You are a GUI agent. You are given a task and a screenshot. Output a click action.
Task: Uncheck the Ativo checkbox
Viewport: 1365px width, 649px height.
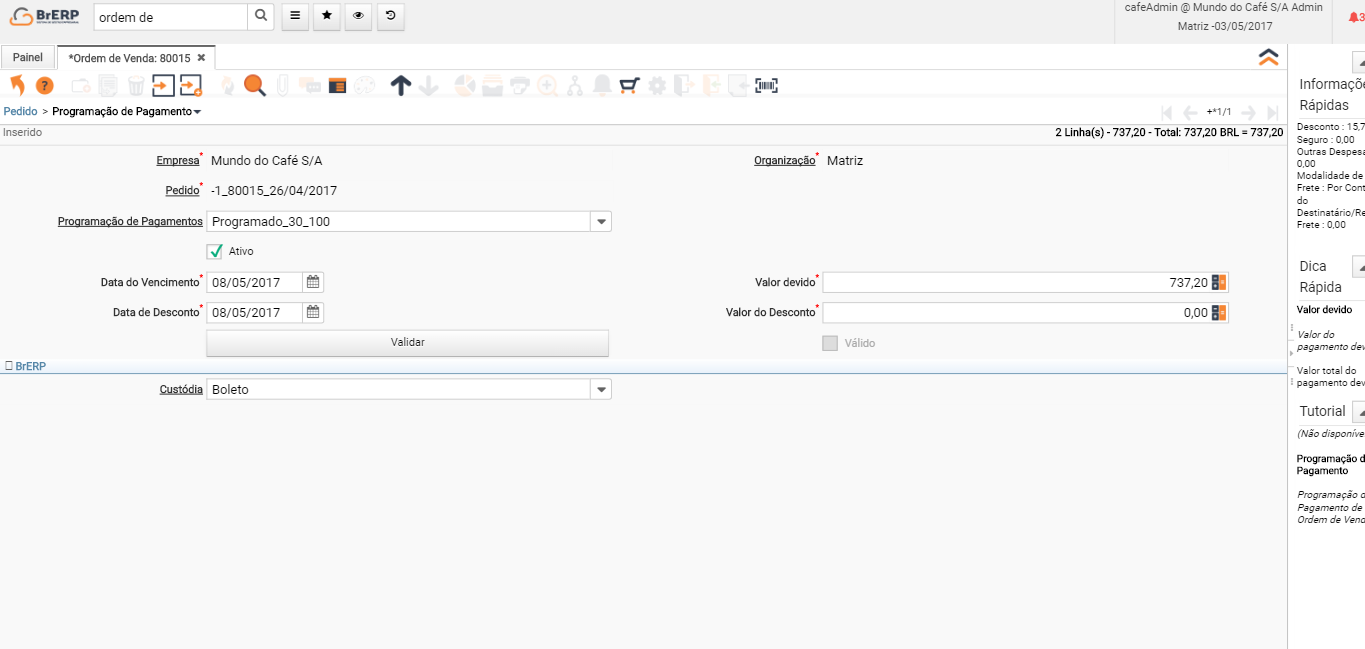[214, 251]
